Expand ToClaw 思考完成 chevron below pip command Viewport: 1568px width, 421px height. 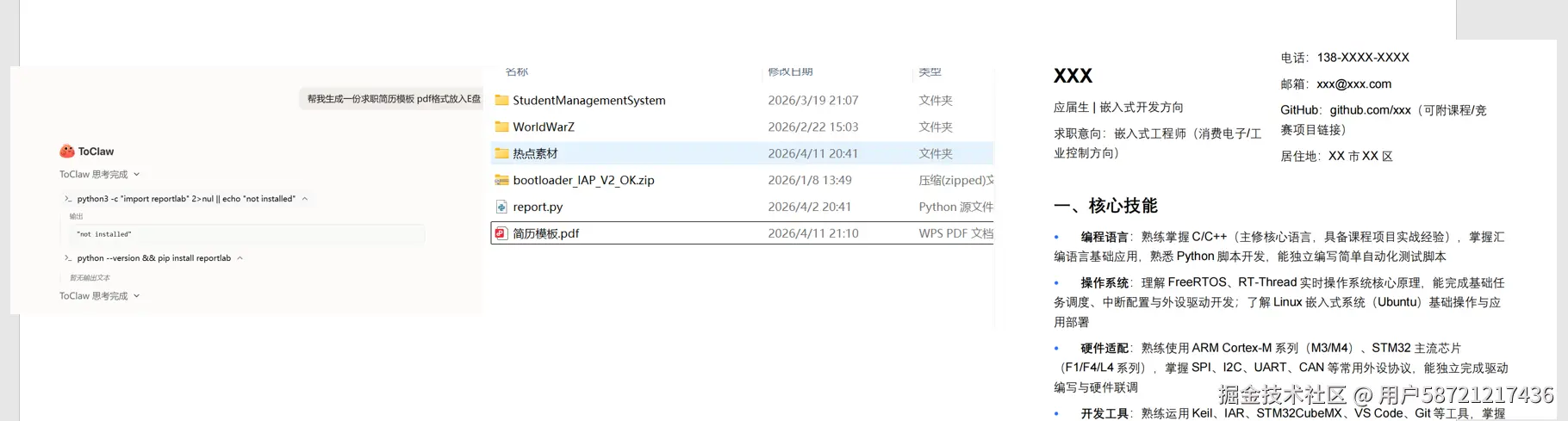pos(137,296)
